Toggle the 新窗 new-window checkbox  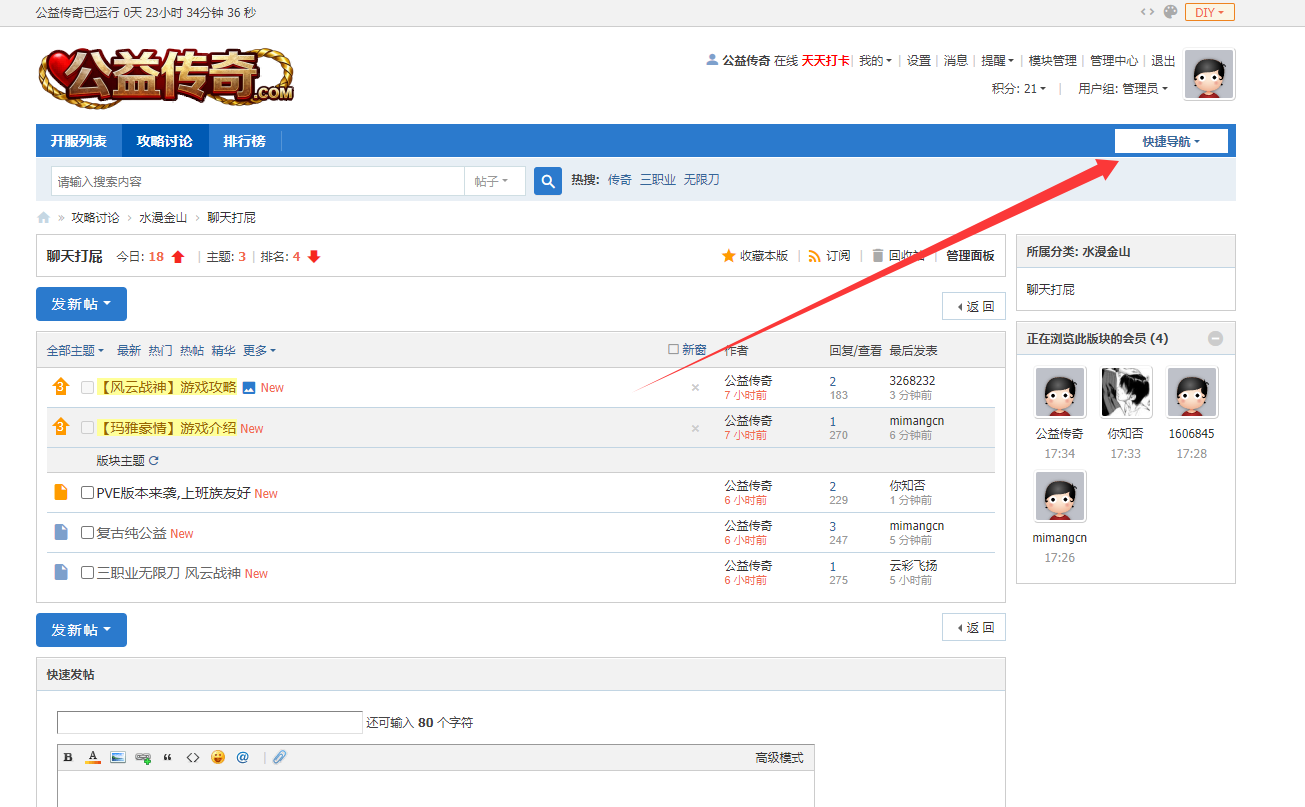click(x=673, y=350)
